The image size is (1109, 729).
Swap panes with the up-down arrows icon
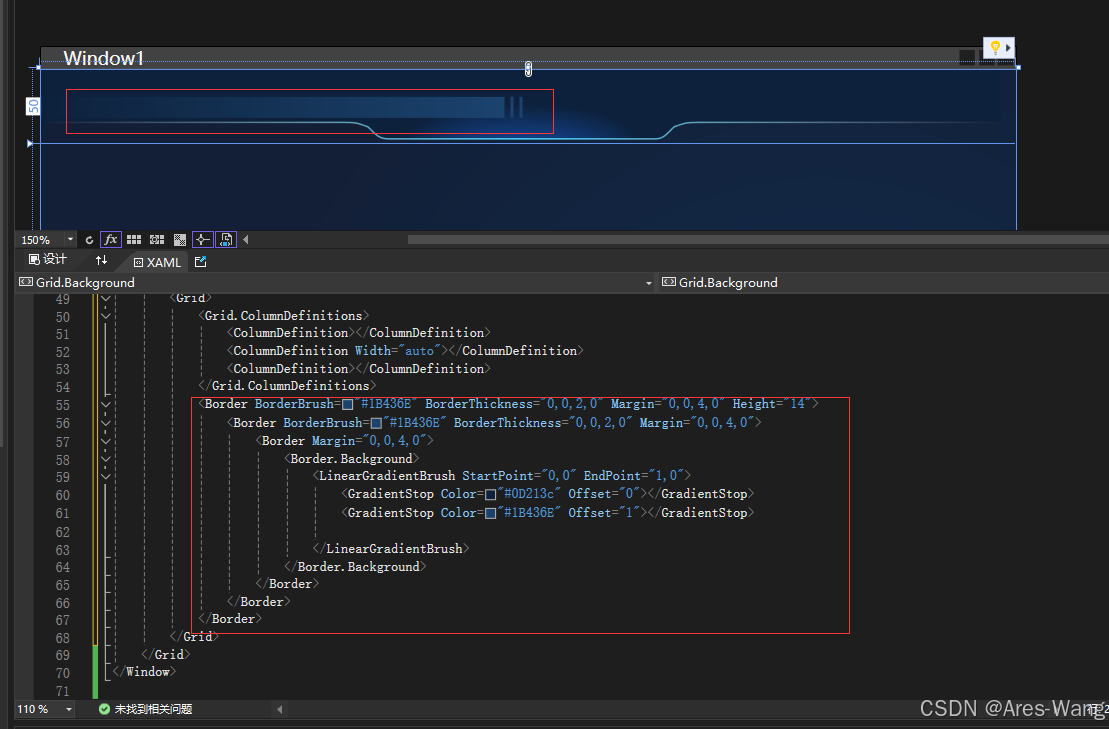coord(101,261)
